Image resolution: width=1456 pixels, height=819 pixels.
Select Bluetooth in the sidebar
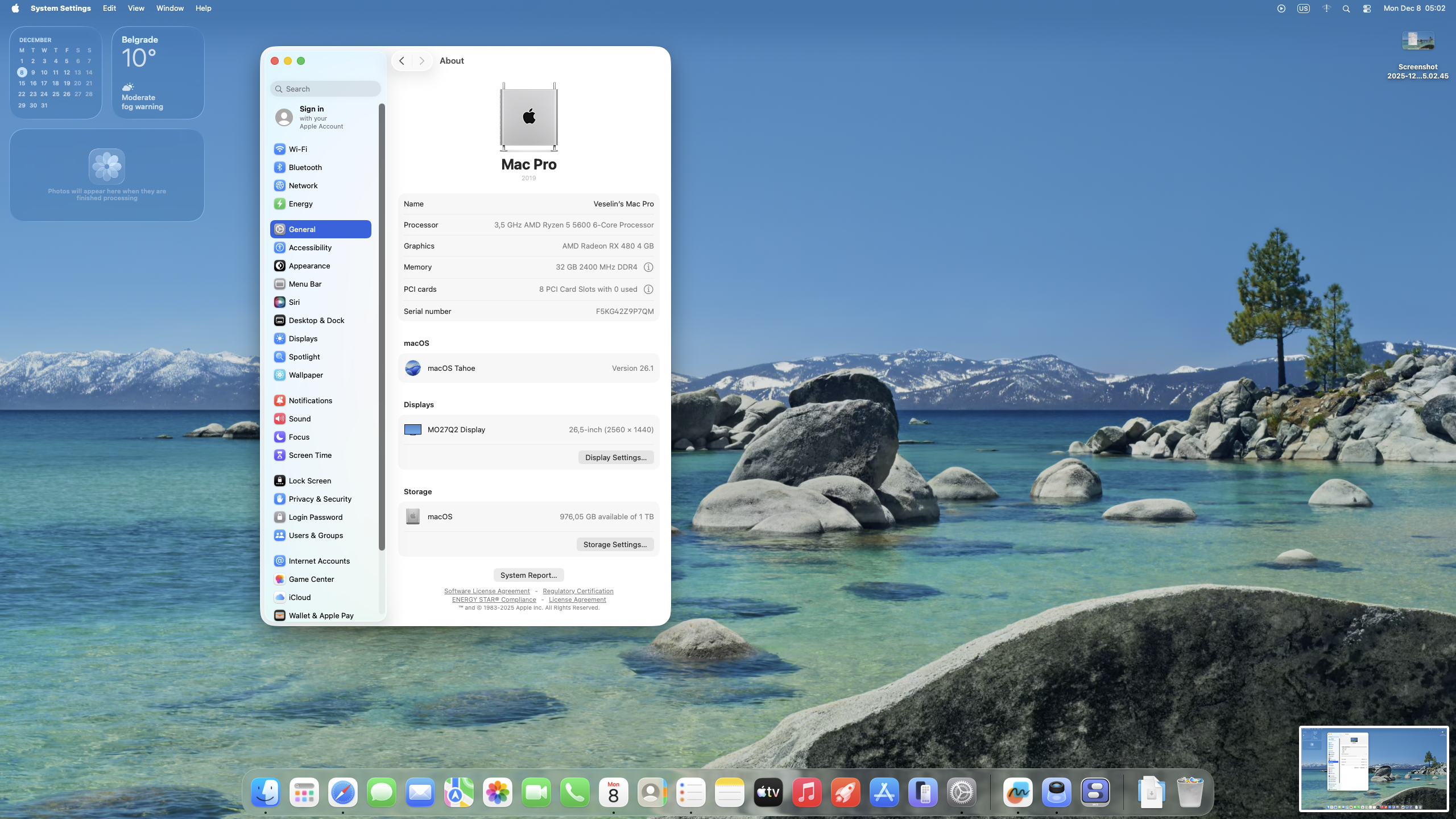point(305,167)
